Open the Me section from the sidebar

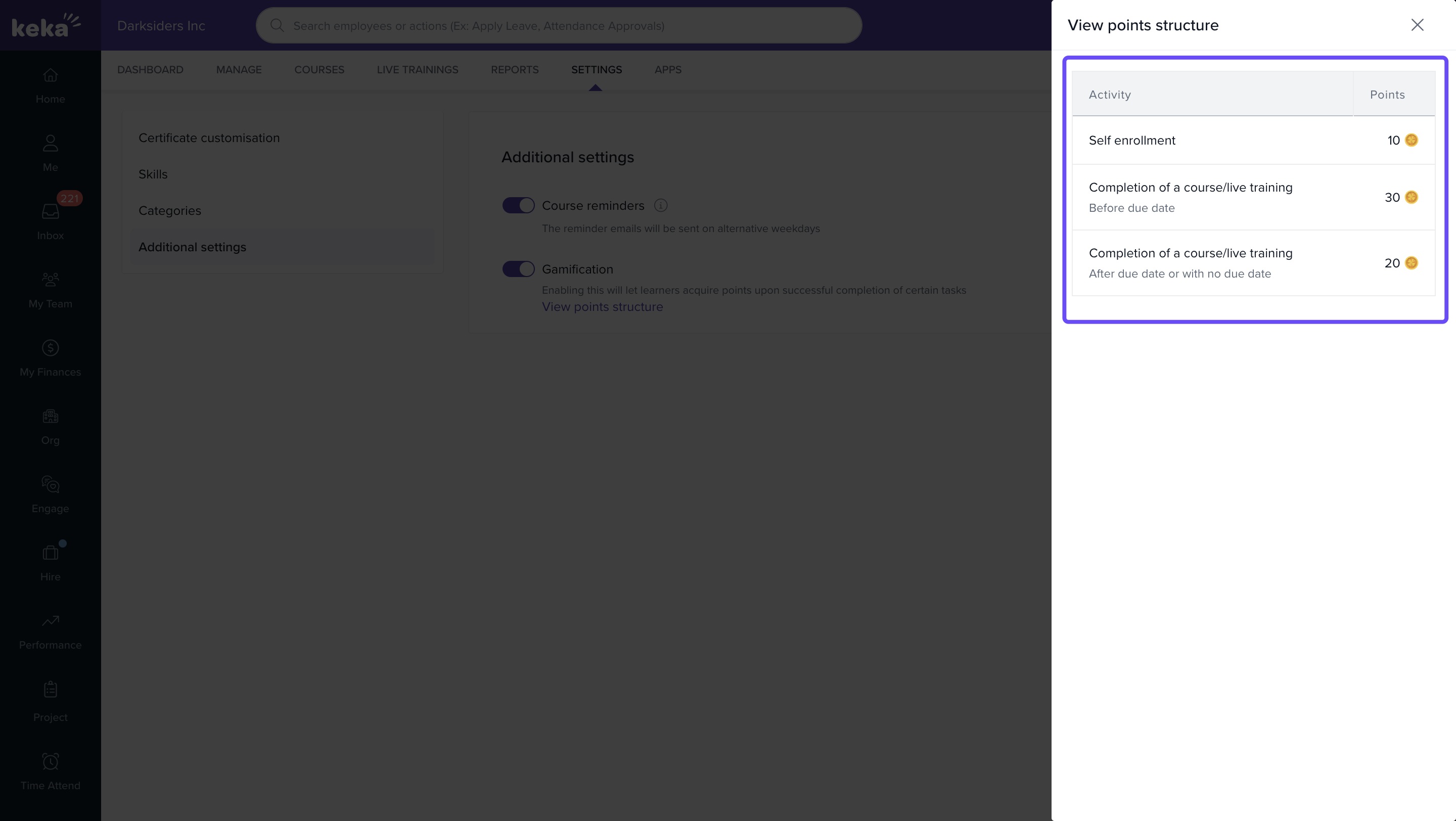click(x=50, y=153)
